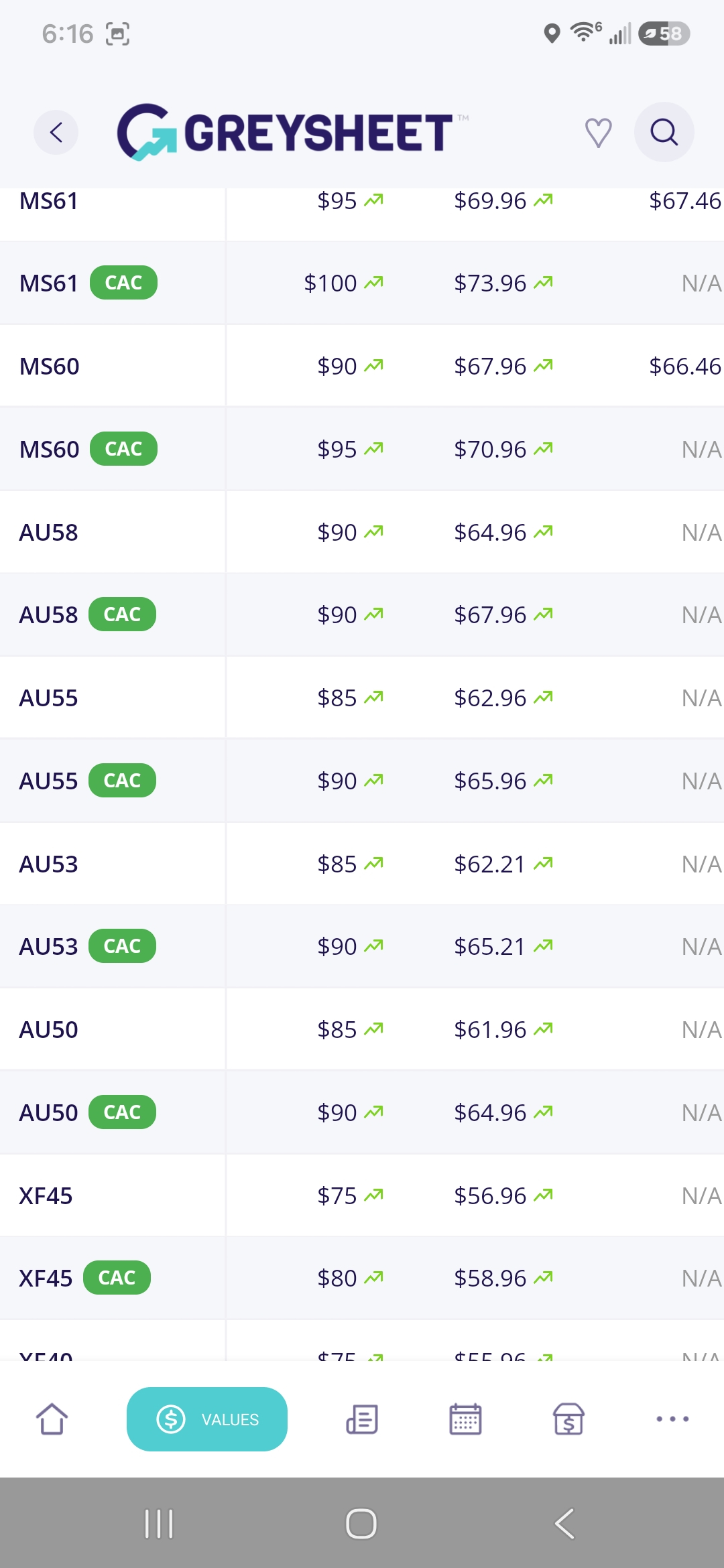Open the news articles icon tab
This screenshot has width=724, height=1568.
coord(362,1419)
